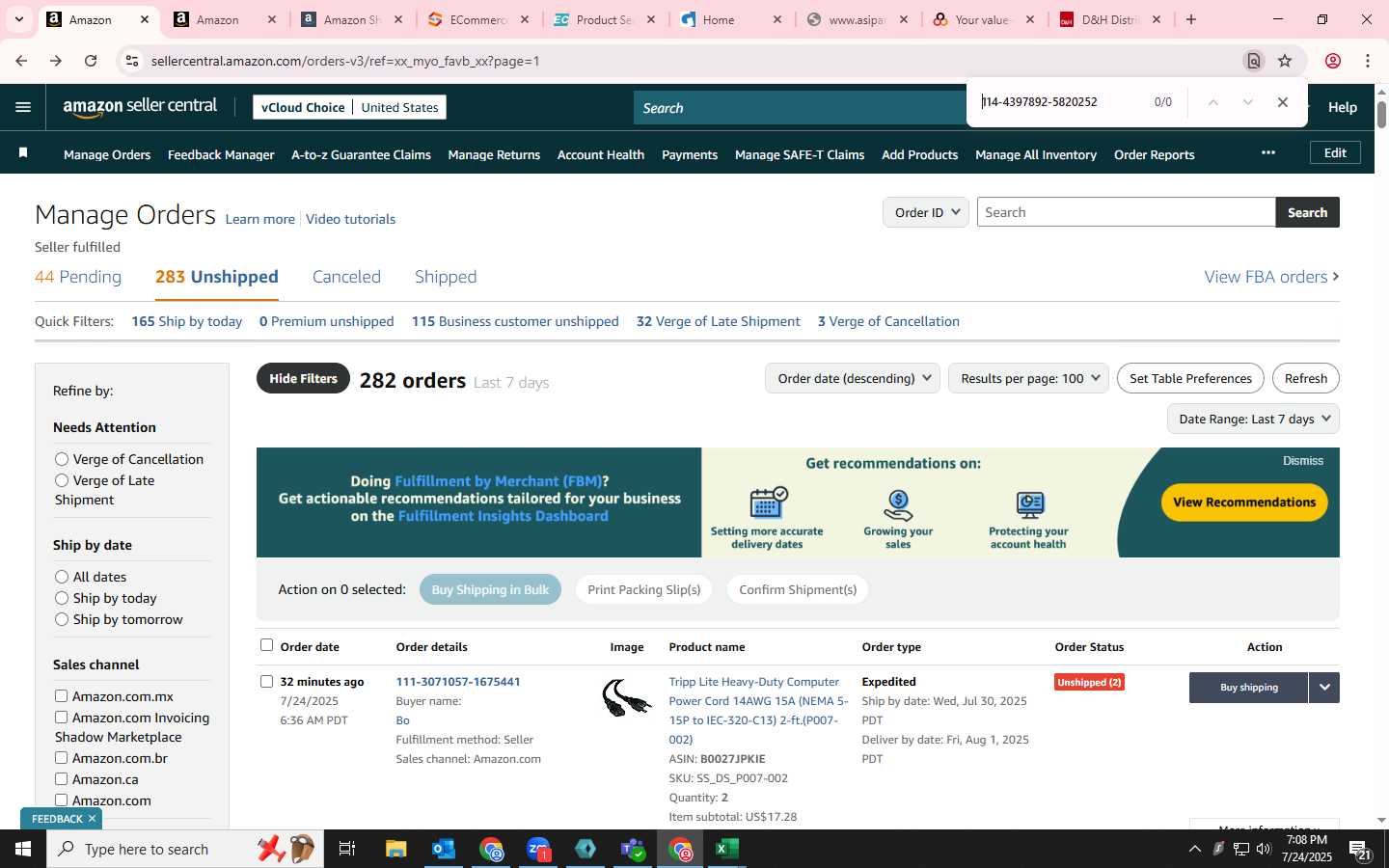Open the three-dots more menu in nav bar

(1267, 152)
